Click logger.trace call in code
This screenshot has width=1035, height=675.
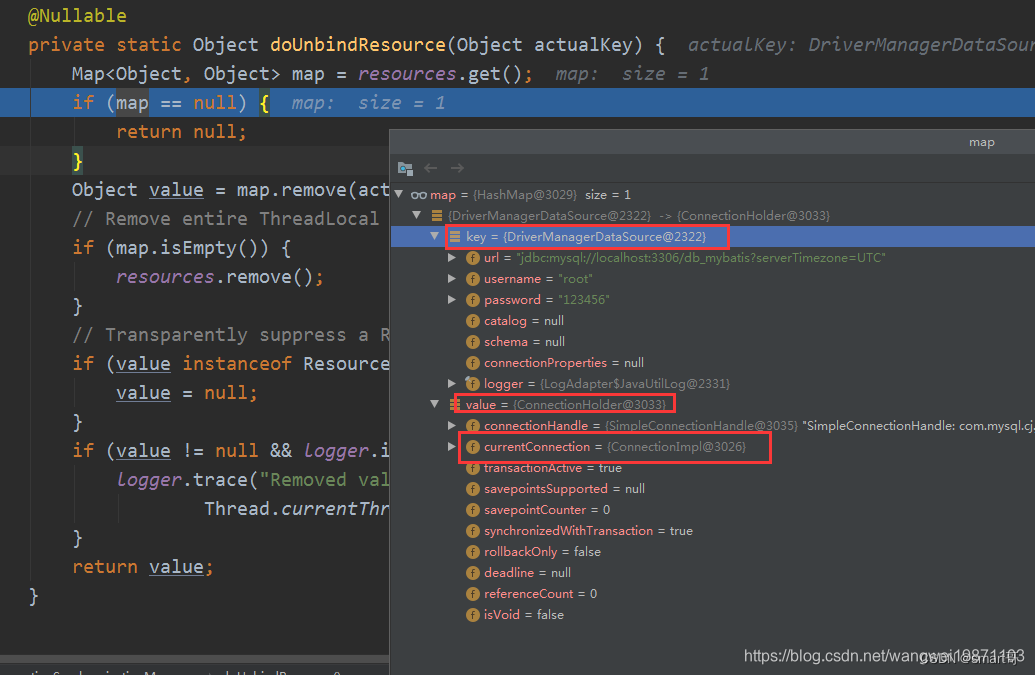click(x=187, y=480)
